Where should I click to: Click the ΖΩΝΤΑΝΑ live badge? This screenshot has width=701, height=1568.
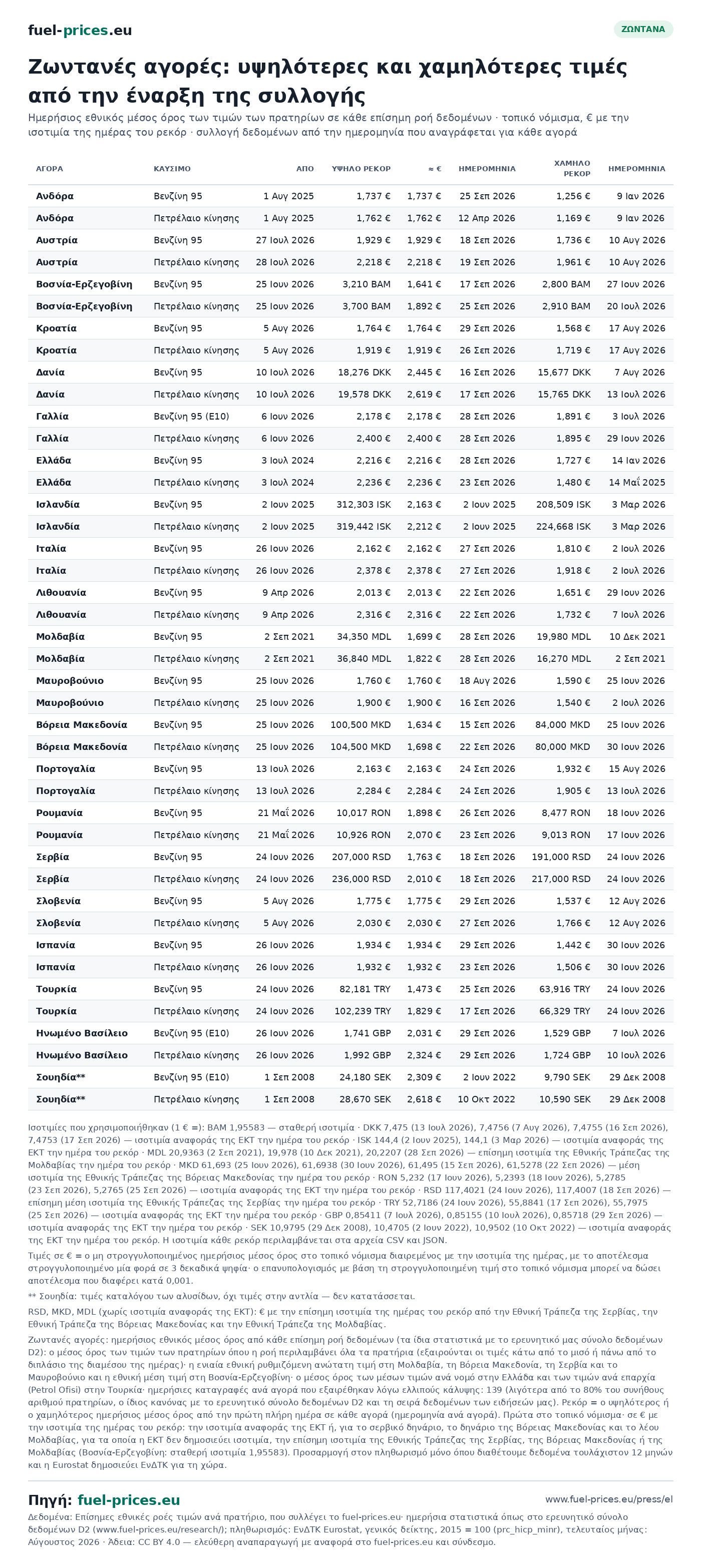[642, 29]
